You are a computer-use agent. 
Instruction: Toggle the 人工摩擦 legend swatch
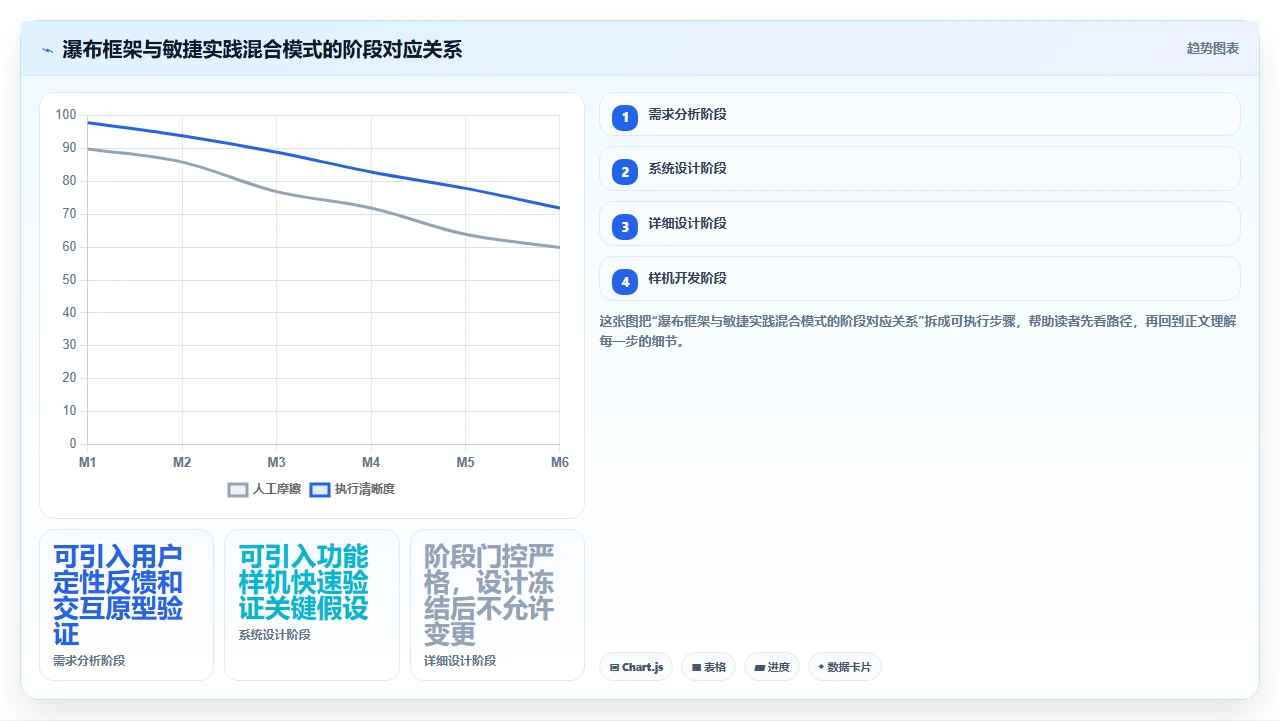pyautogui.click(x=238, y=490)
